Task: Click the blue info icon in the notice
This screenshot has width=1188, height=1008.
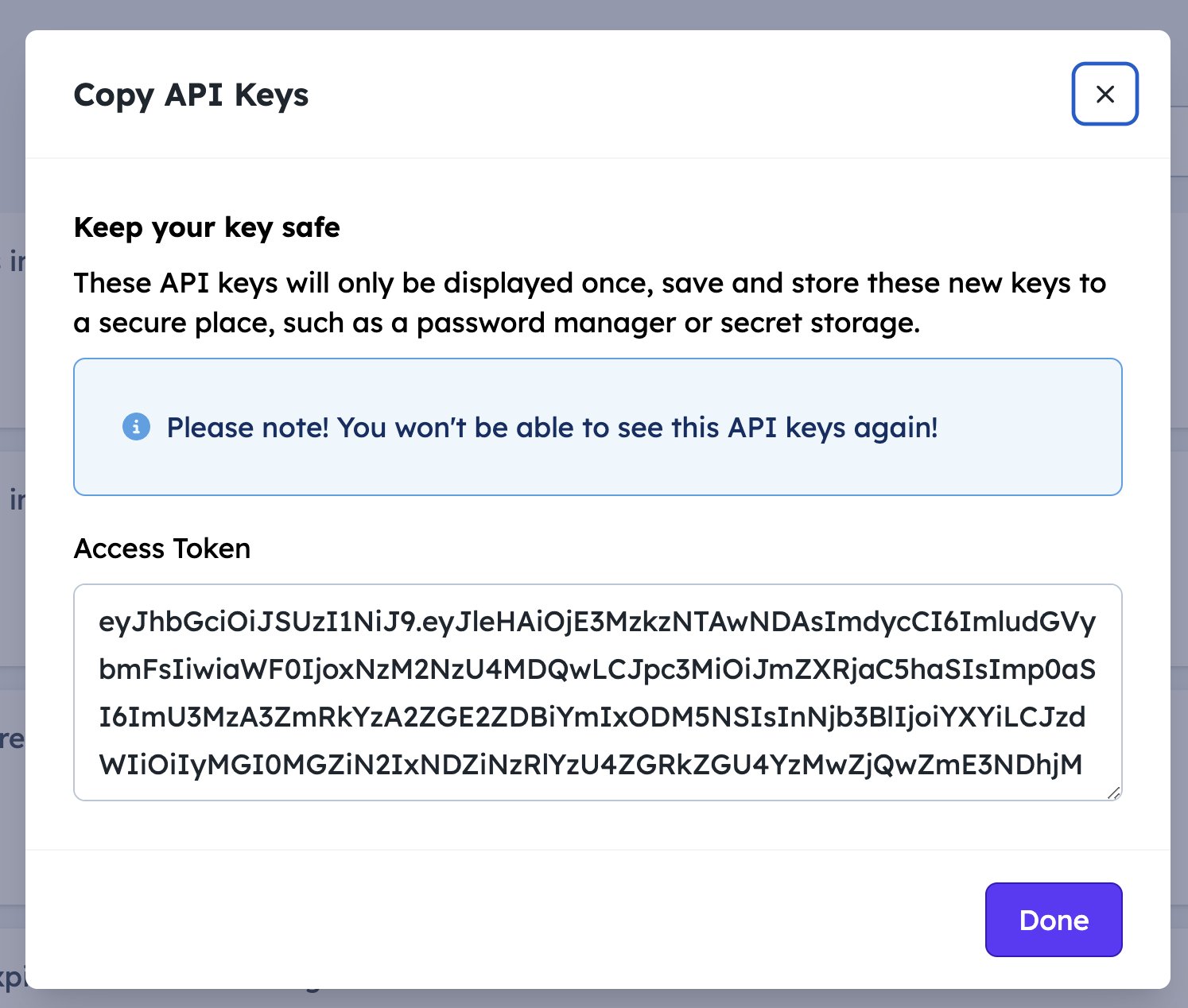Action: click(x=136, y=427)
